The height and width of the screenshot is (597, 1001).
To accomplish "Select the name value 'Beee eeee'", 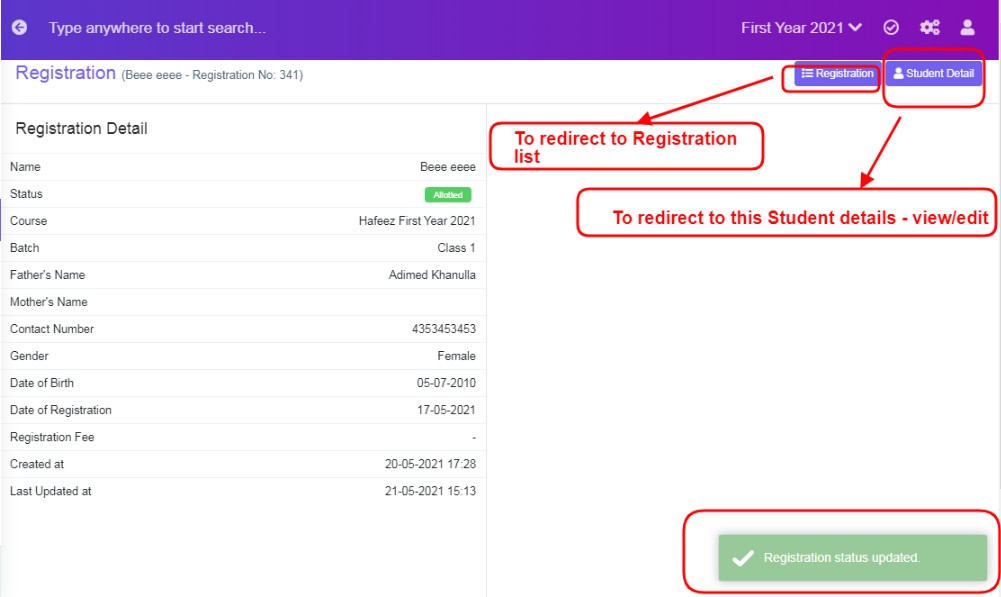I will click(448, 167).
